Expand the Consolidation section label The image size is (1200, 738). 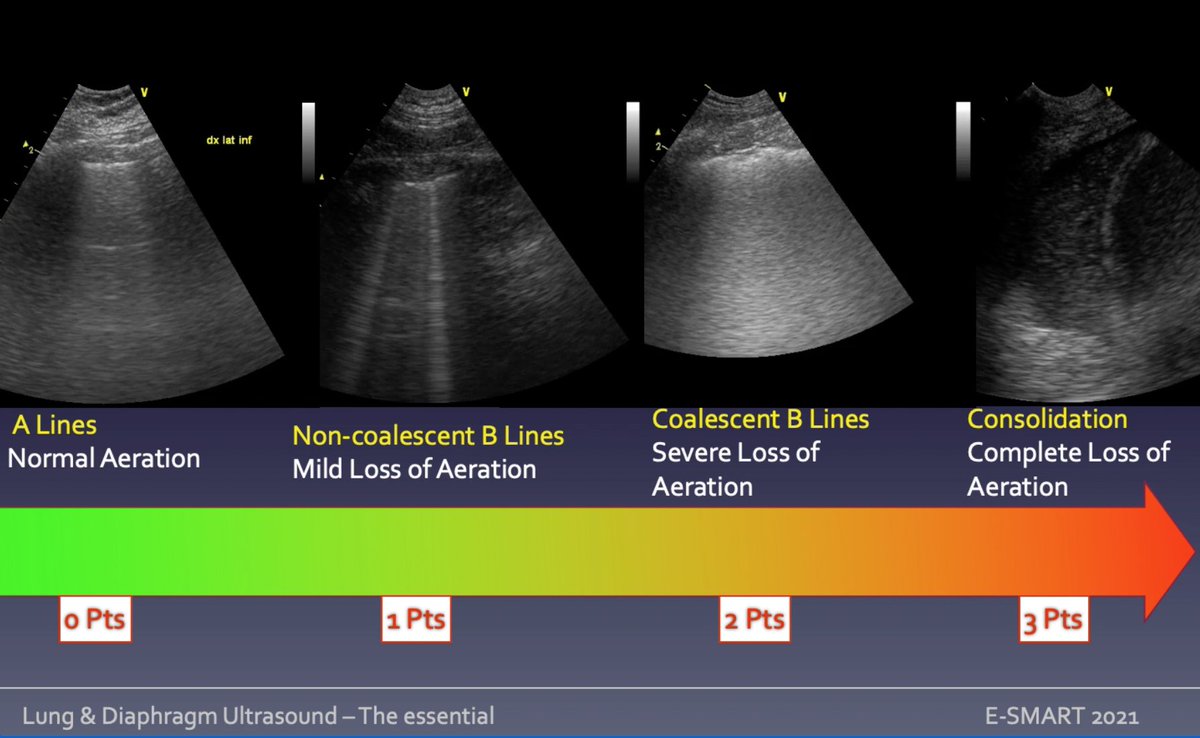pyautogui.click(x=1047, y=419)
